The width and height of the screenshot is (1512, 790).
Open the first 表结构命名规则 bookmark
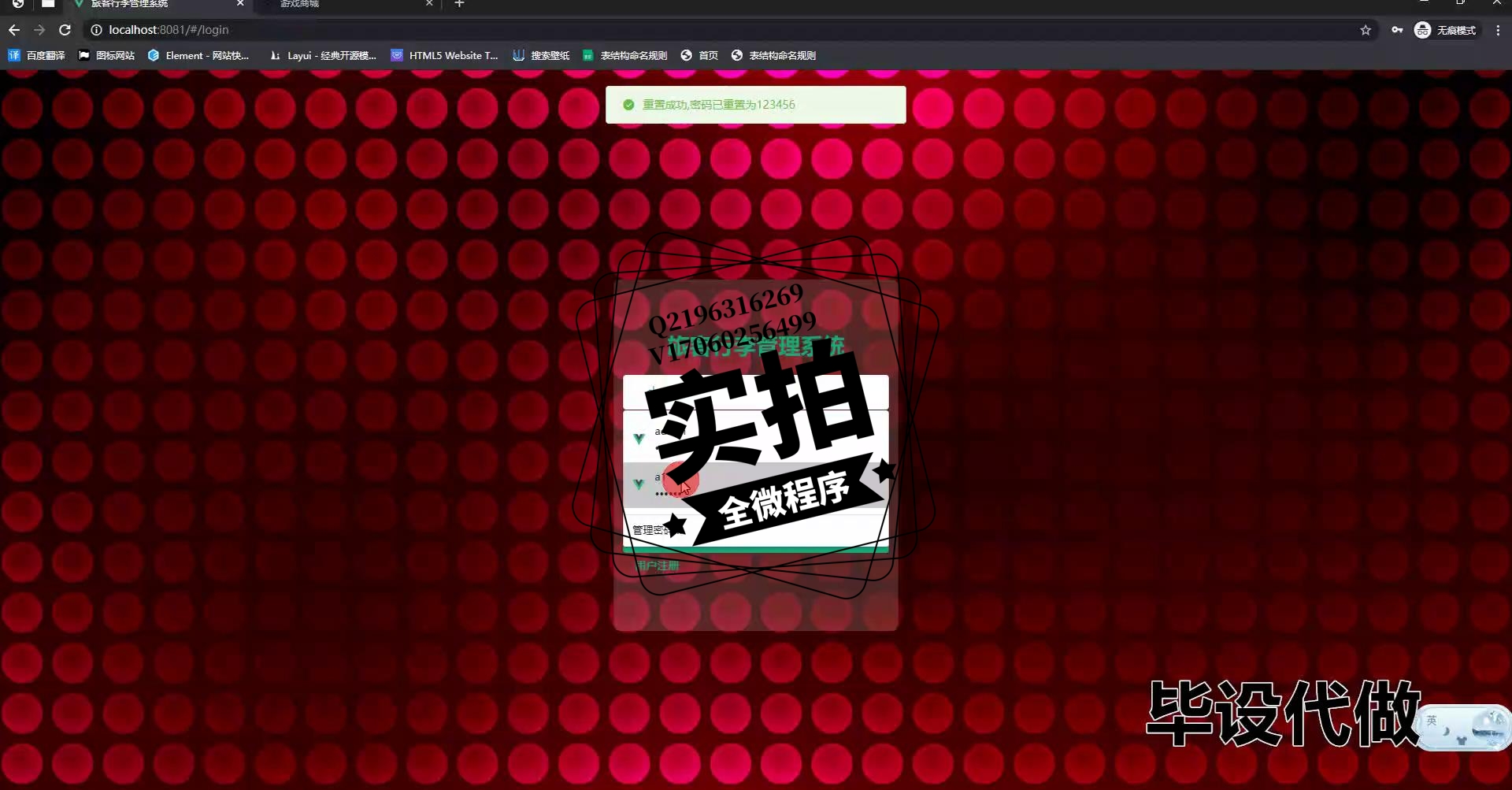point(625,55)
